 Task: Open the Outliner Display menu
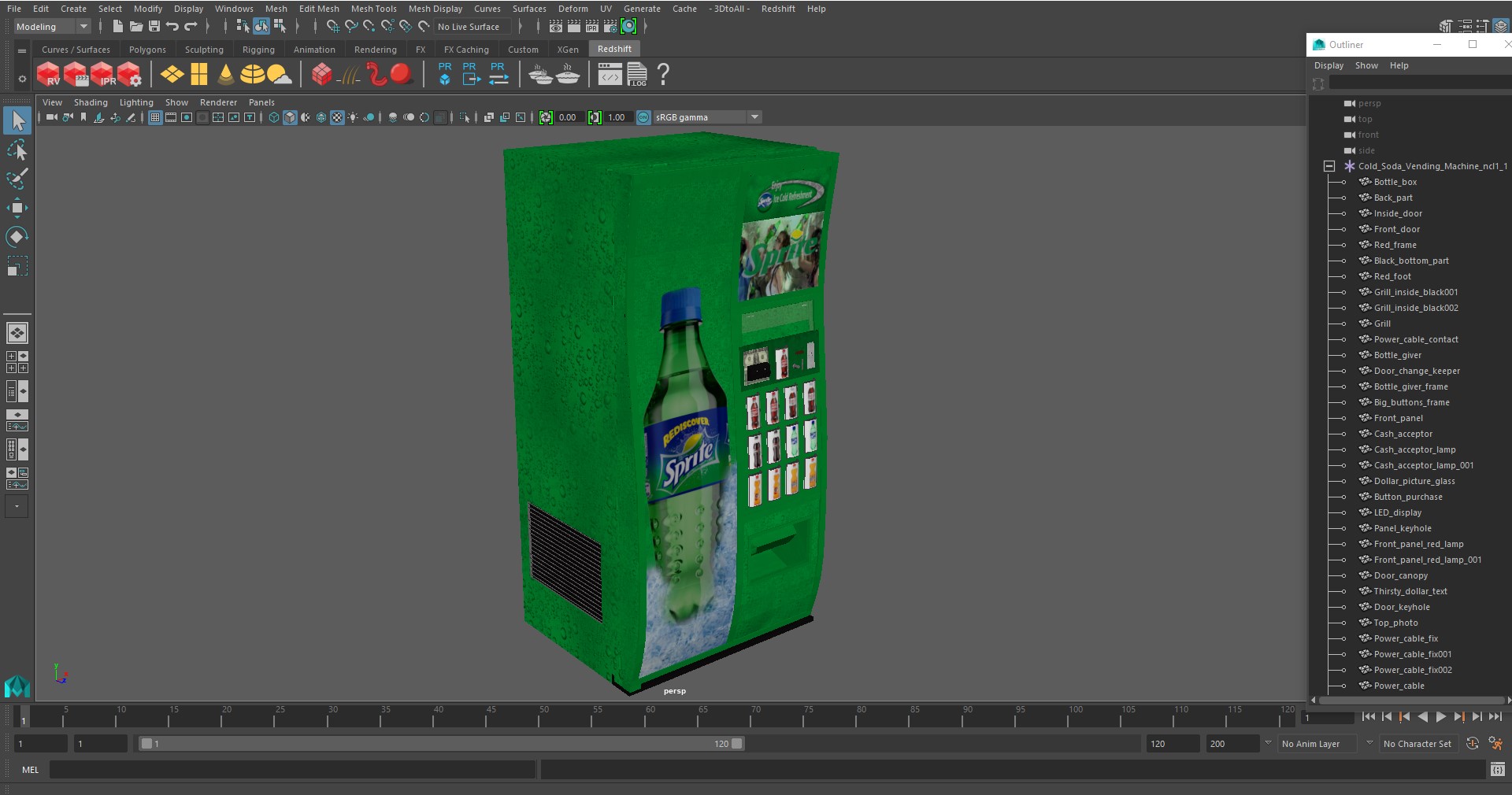1329,65
